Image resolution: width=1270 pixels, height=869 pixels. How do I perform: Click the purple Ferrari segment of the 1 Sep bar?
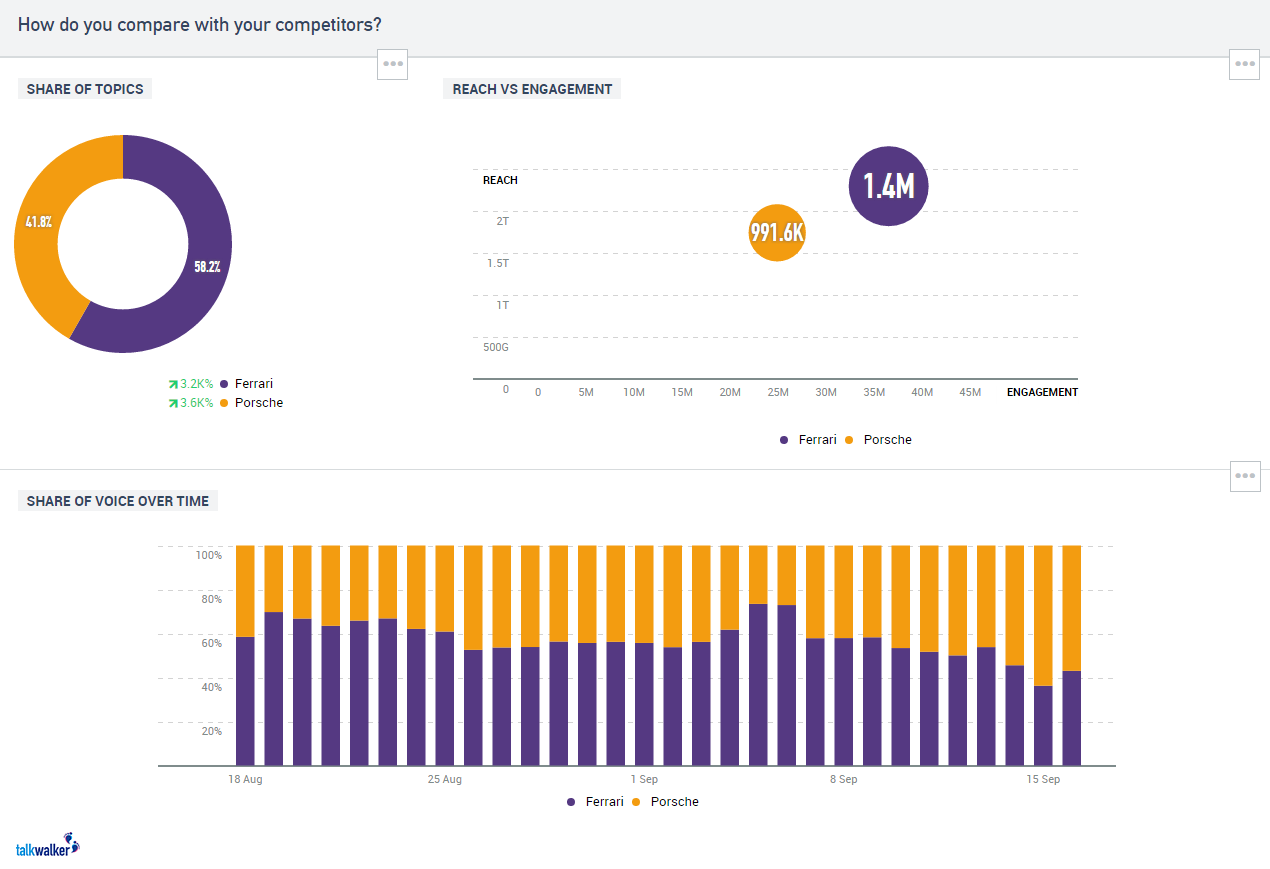645,705
